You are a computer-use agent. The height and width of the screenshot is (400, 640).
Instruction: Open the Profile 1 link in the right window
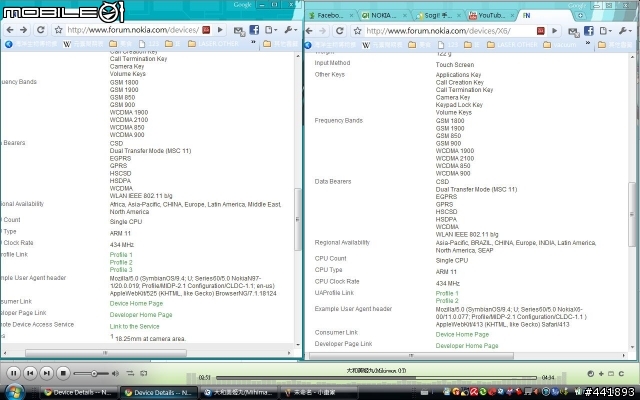(x=447, y=293)
